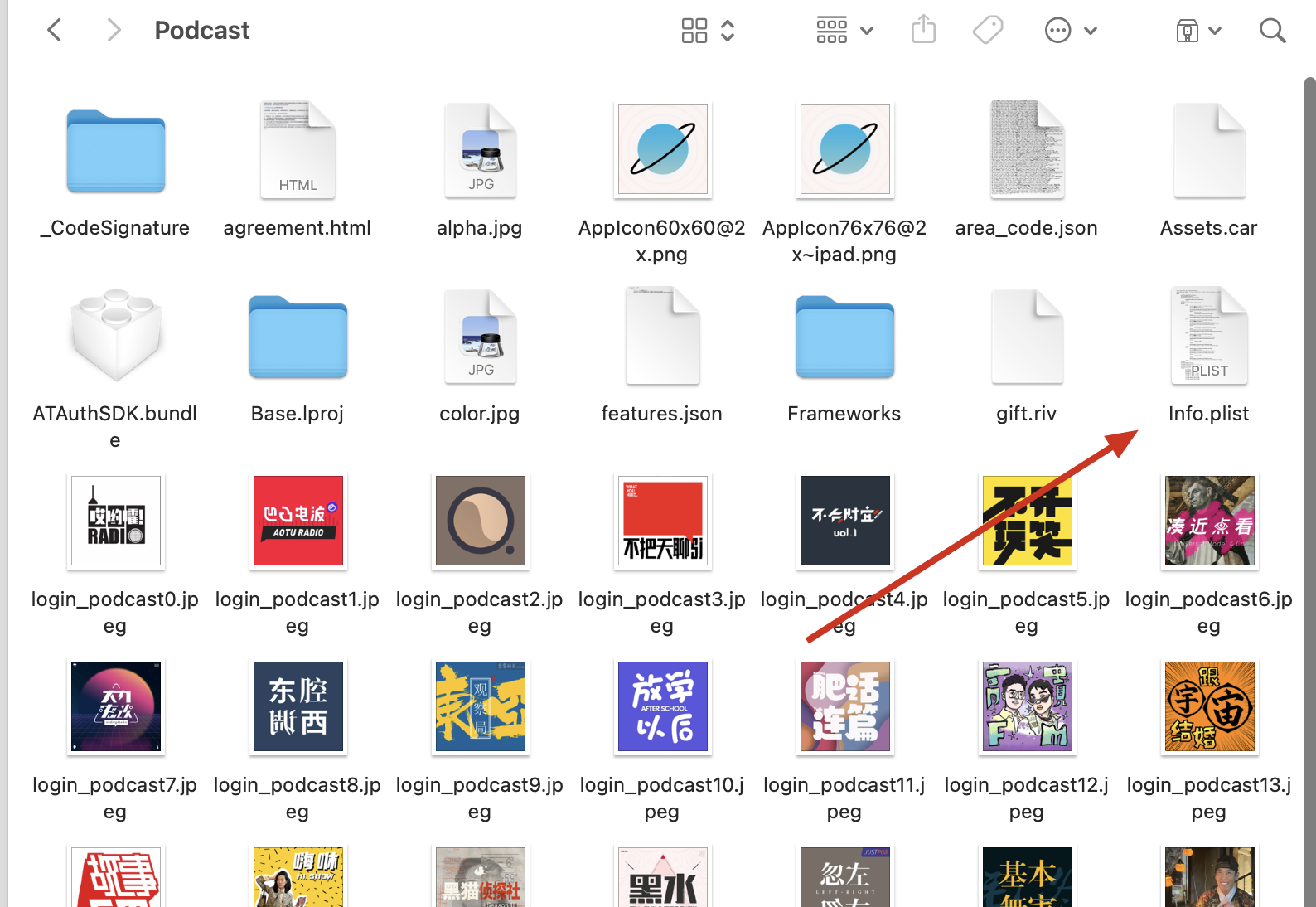Expand the More actions chevron

point(1091,32)
